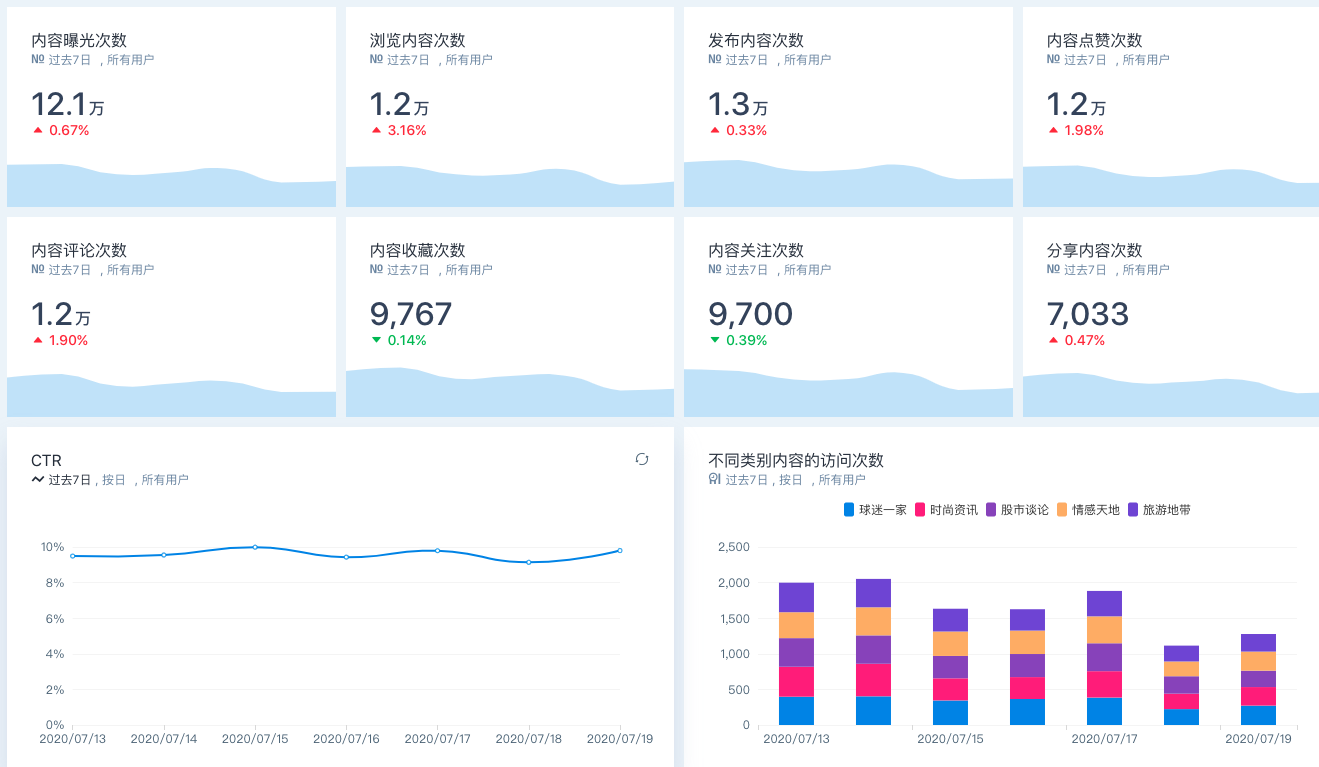Open the 内容收藏次数 card title
This screenshot has width=1319, height=767.
[418, 251]
